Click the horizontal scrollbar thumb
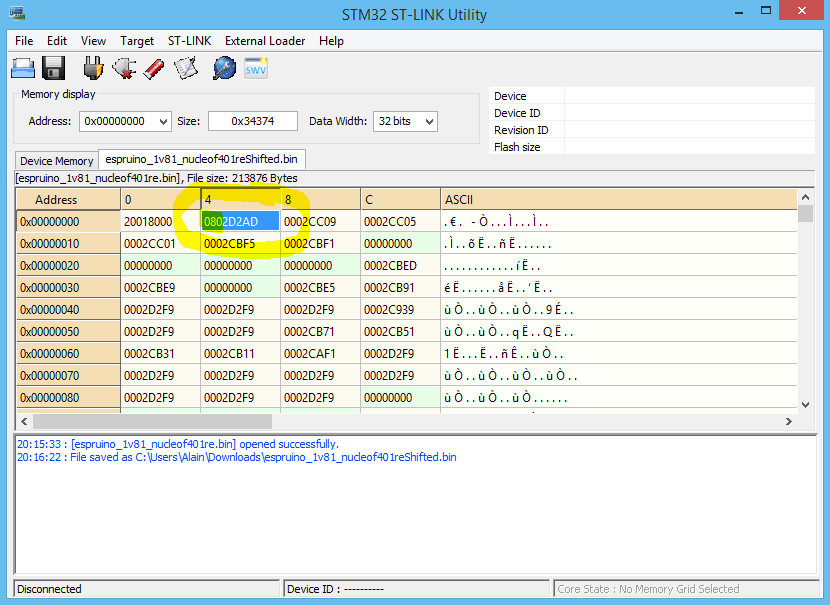 tap(152, 421)
